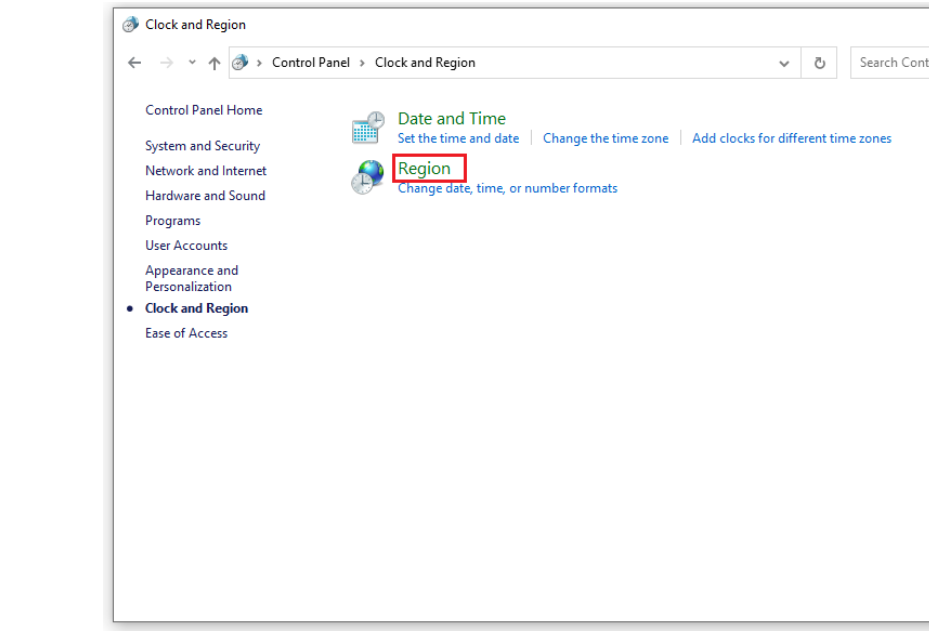929x636 pixels.
Task: Open the recent locations dropdown arrow
Action: pos(192,63)
